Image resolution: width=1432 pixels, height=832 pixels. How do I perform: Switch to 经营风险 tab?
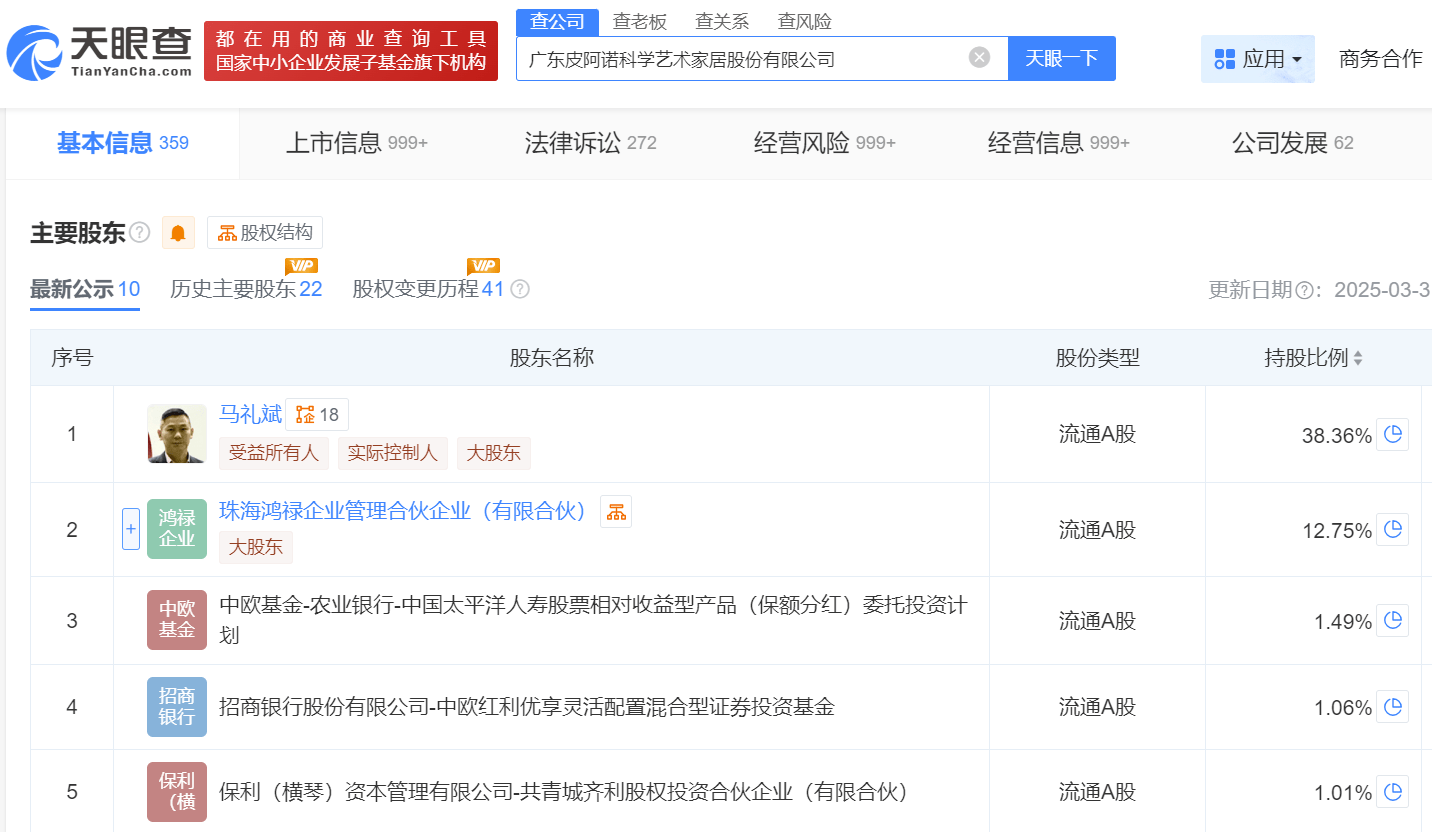click(824, 143)
